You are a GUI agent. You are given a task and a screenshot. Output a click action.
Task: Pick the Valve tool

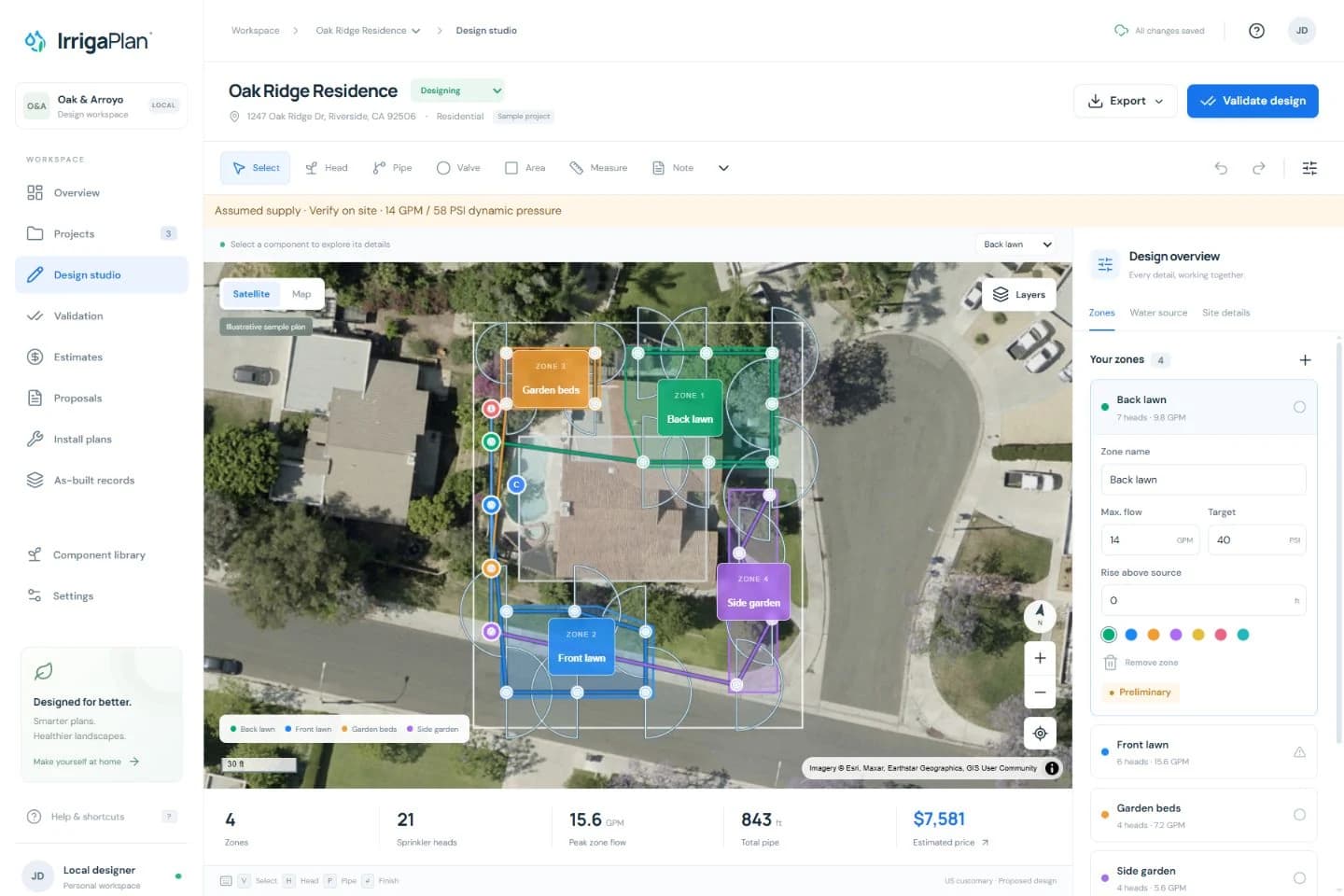pyautogui.click(x=458, y=168)
